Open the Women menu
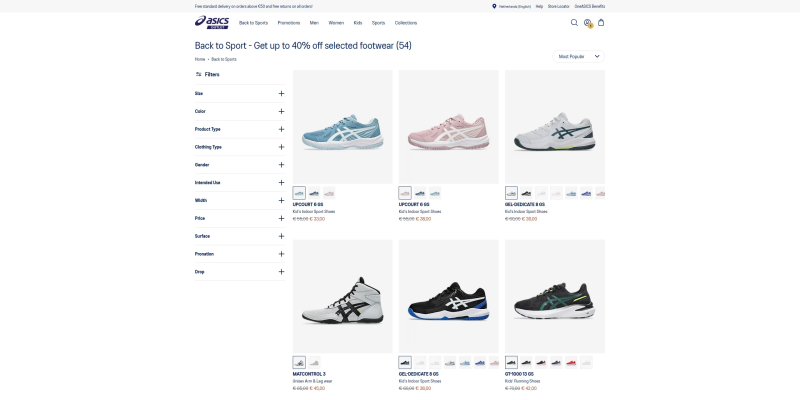The image size is (800, 400). click(x=336, y=23)
